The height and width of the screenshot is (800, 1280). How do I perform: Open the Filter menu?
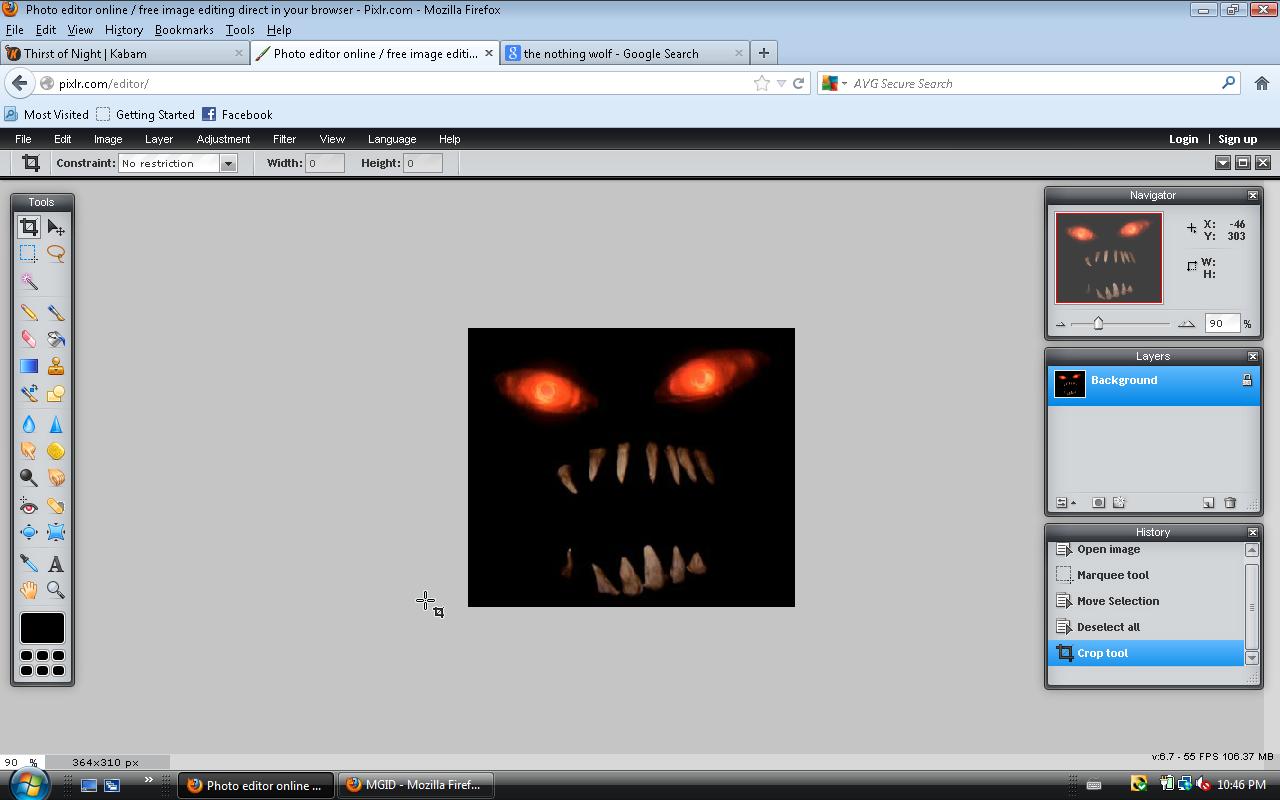point(284,139)
